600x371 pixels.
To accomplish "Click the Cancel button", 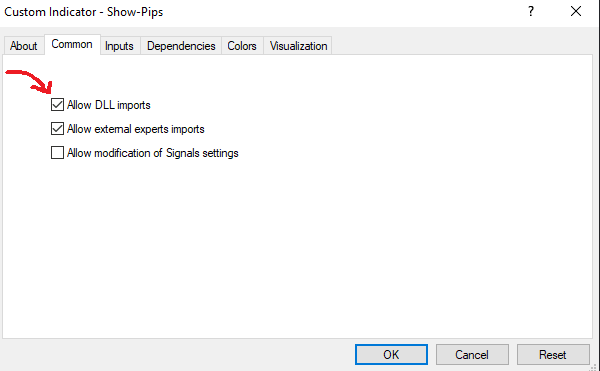I will [472, 355].
